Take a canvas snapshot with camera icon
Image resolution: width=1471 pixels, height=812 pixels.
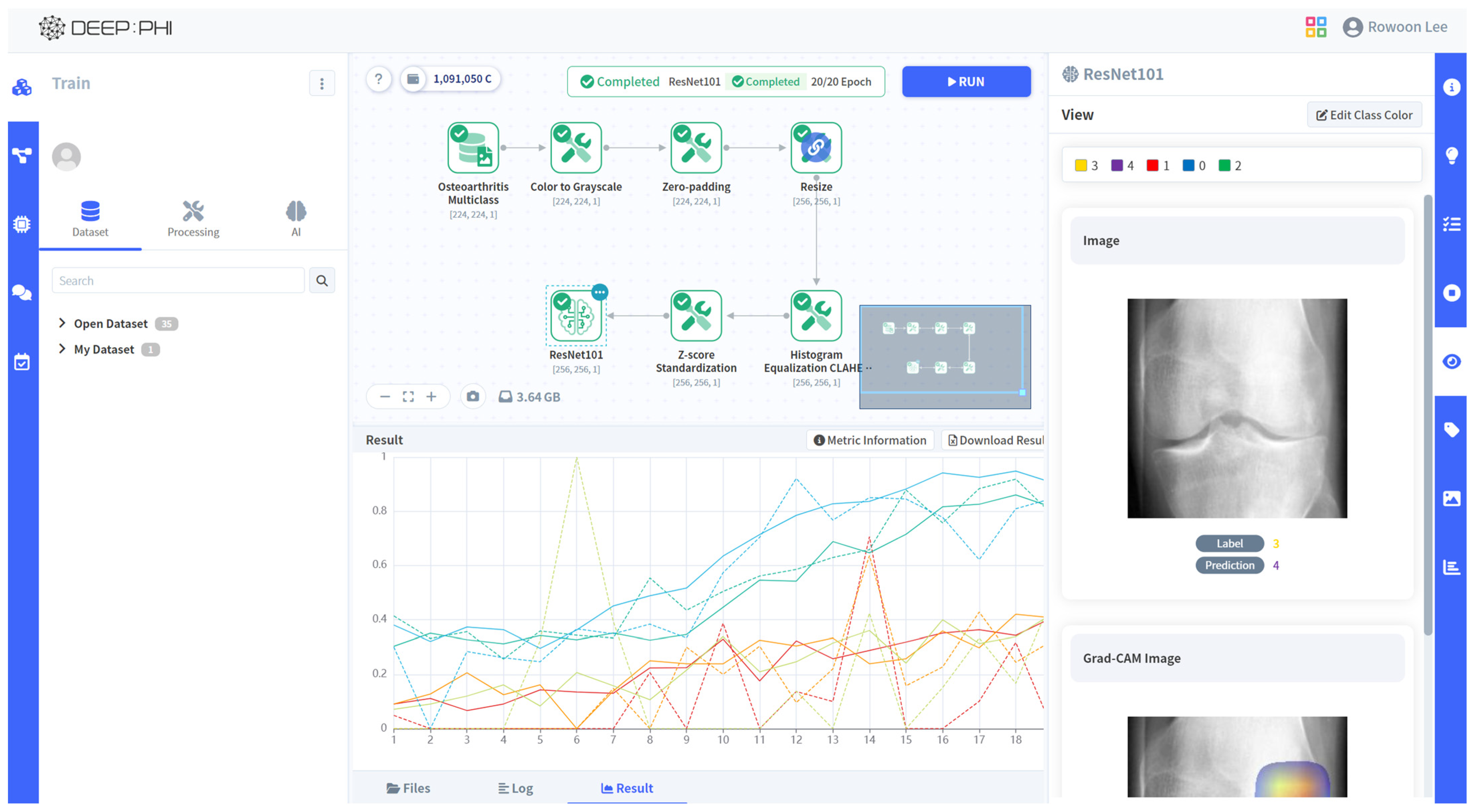tap(473, 396)
